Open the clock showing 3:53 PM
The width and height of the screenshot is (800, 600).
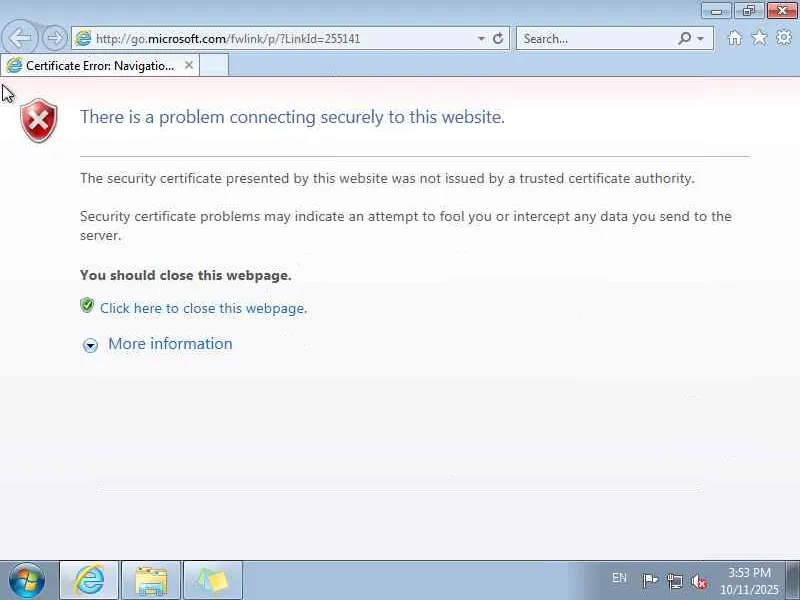point(749,581)
